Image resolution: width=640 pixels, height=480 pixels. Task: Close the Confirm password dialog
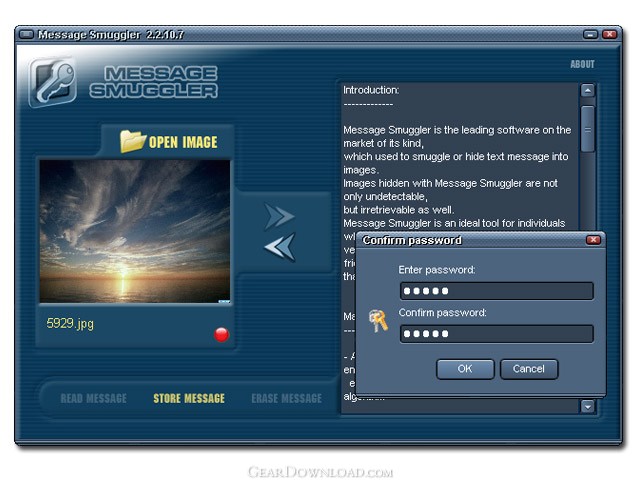[x=593, y=240]
